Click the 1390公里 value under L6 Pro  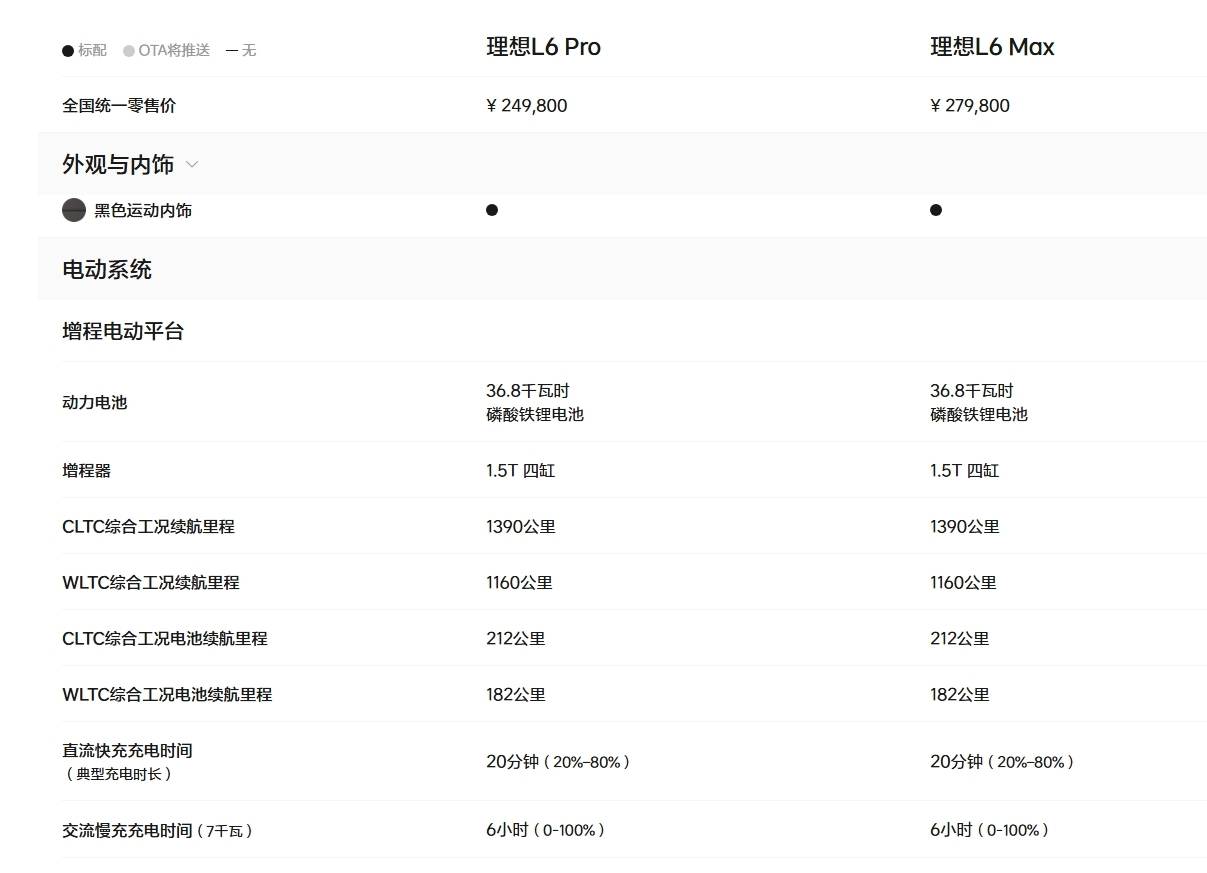521,527
